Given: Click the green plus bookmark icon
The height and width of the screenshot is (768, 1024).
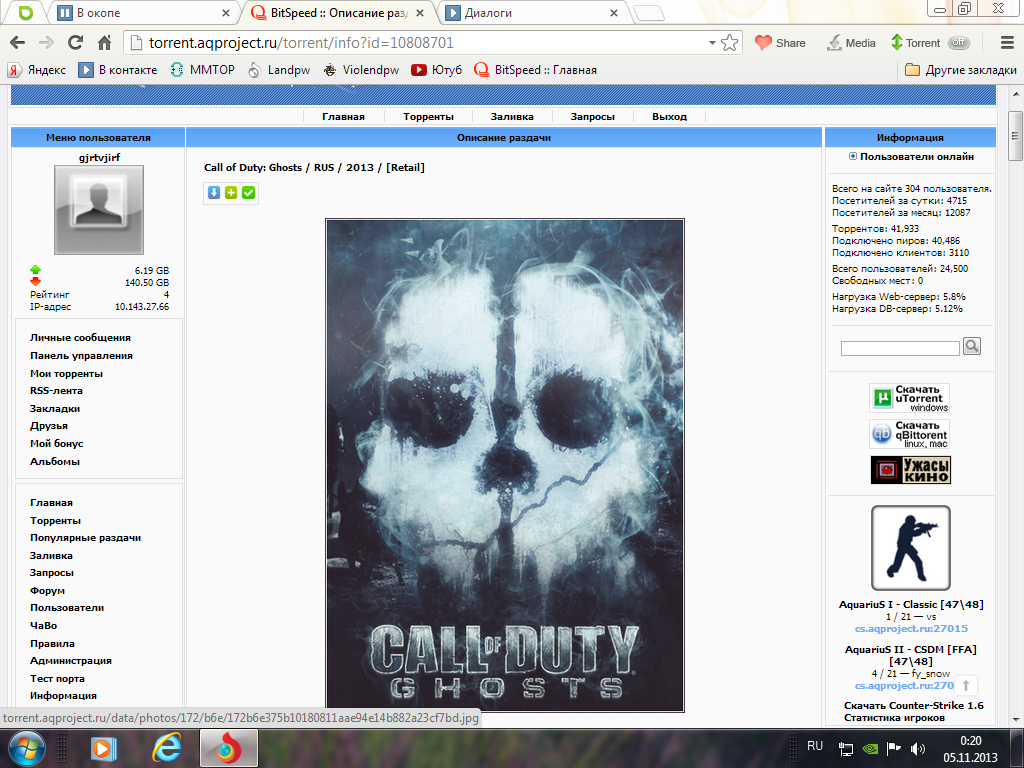Looking at the screenshot, I should point(231,193).
